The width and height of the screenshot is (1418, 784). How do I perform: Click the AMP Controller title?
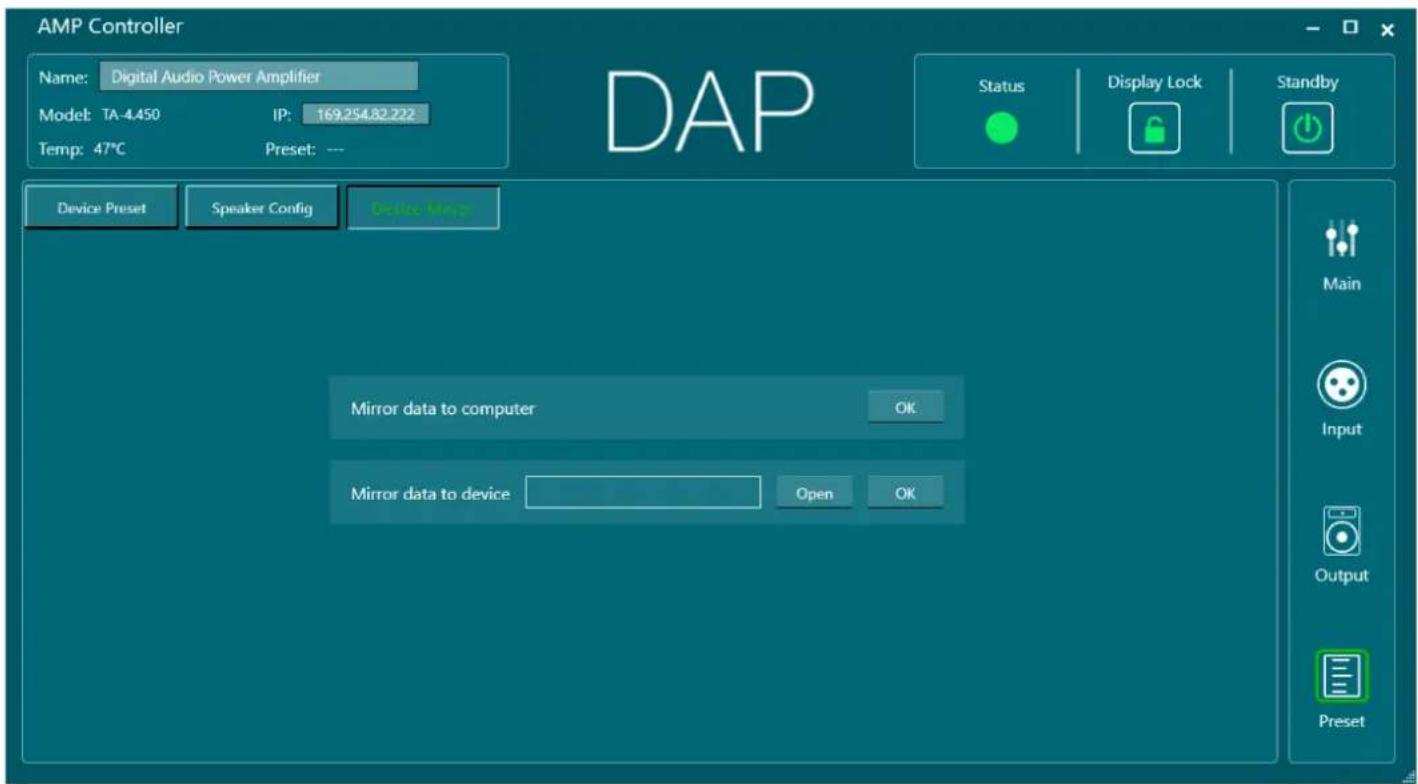tap(110, 26)
